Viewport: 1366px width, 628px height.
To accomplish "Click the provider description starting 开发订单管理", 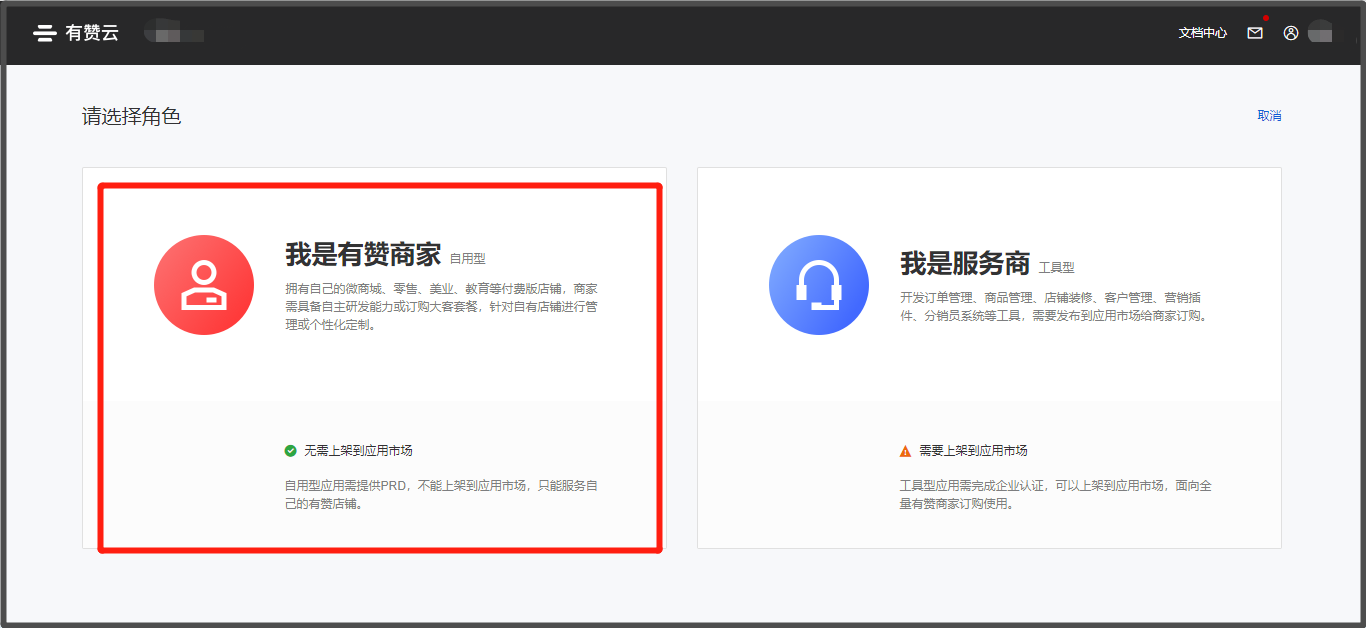I will (1054, 307).
